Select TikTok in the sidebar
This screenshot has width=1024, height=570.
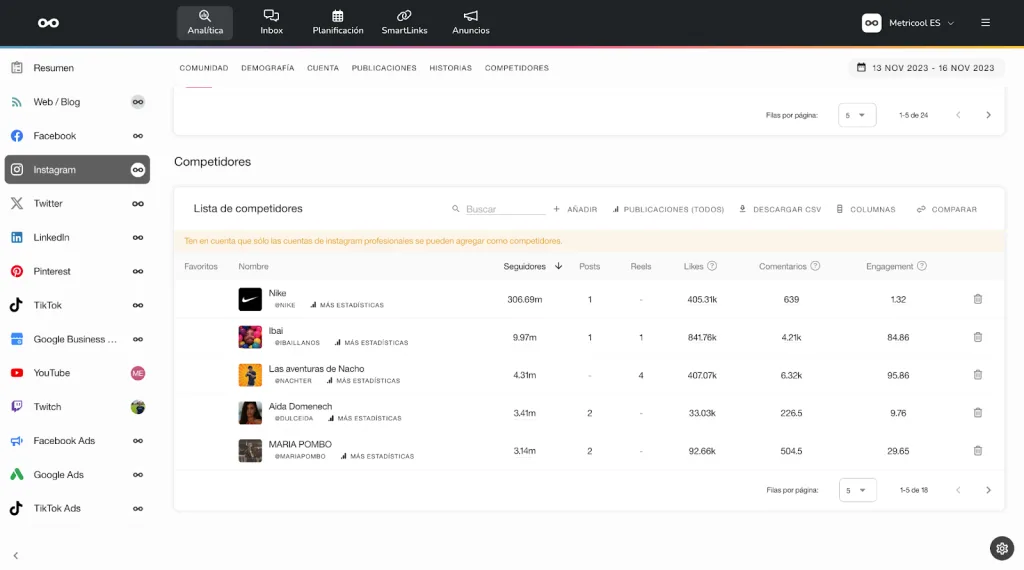77,305
